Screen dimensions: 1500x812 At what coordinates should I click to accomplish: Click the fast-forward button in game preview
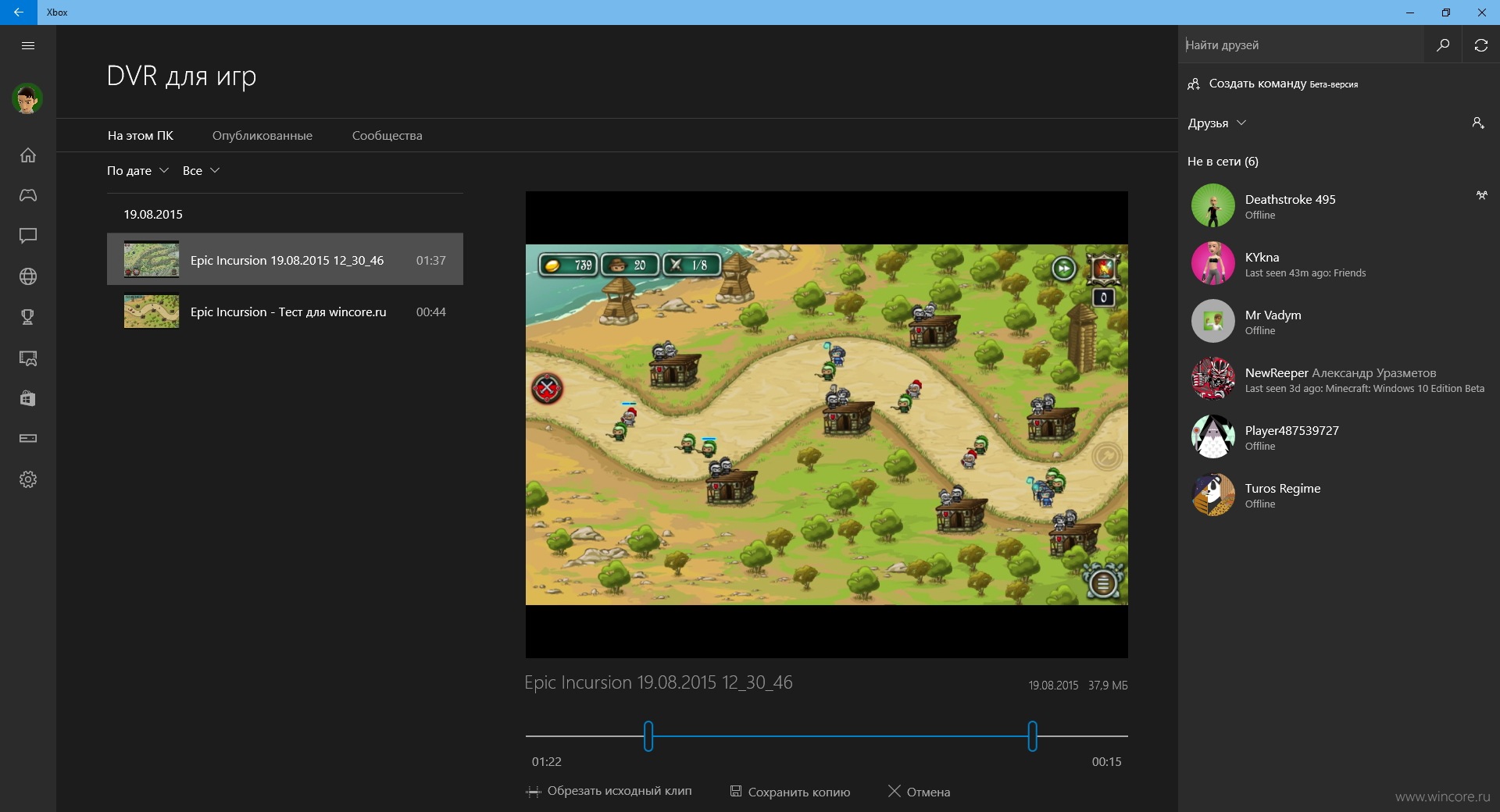pos(1063,269)
